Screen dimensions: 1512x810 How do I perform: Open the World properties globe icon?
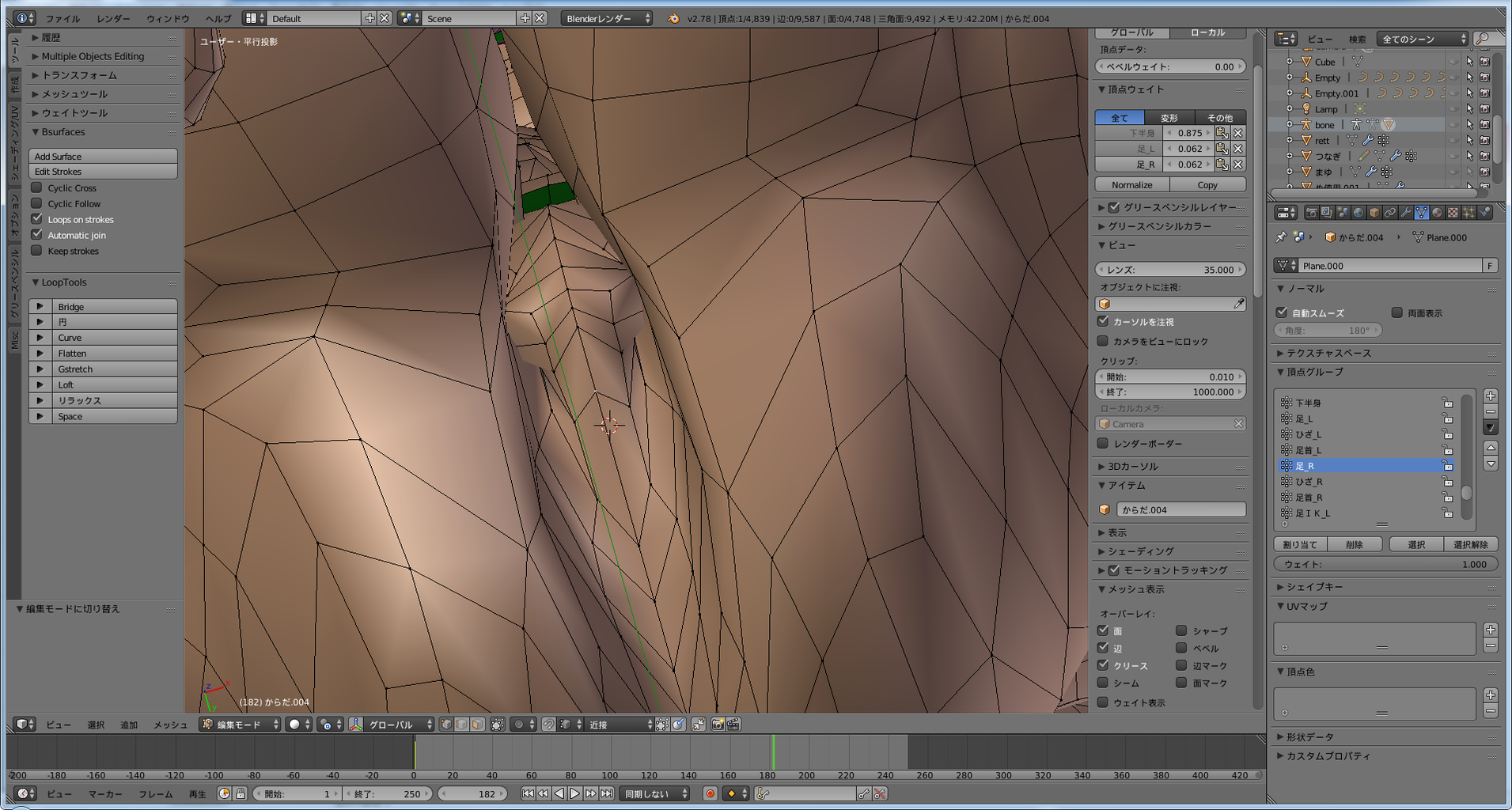[x=1359, y=213]
